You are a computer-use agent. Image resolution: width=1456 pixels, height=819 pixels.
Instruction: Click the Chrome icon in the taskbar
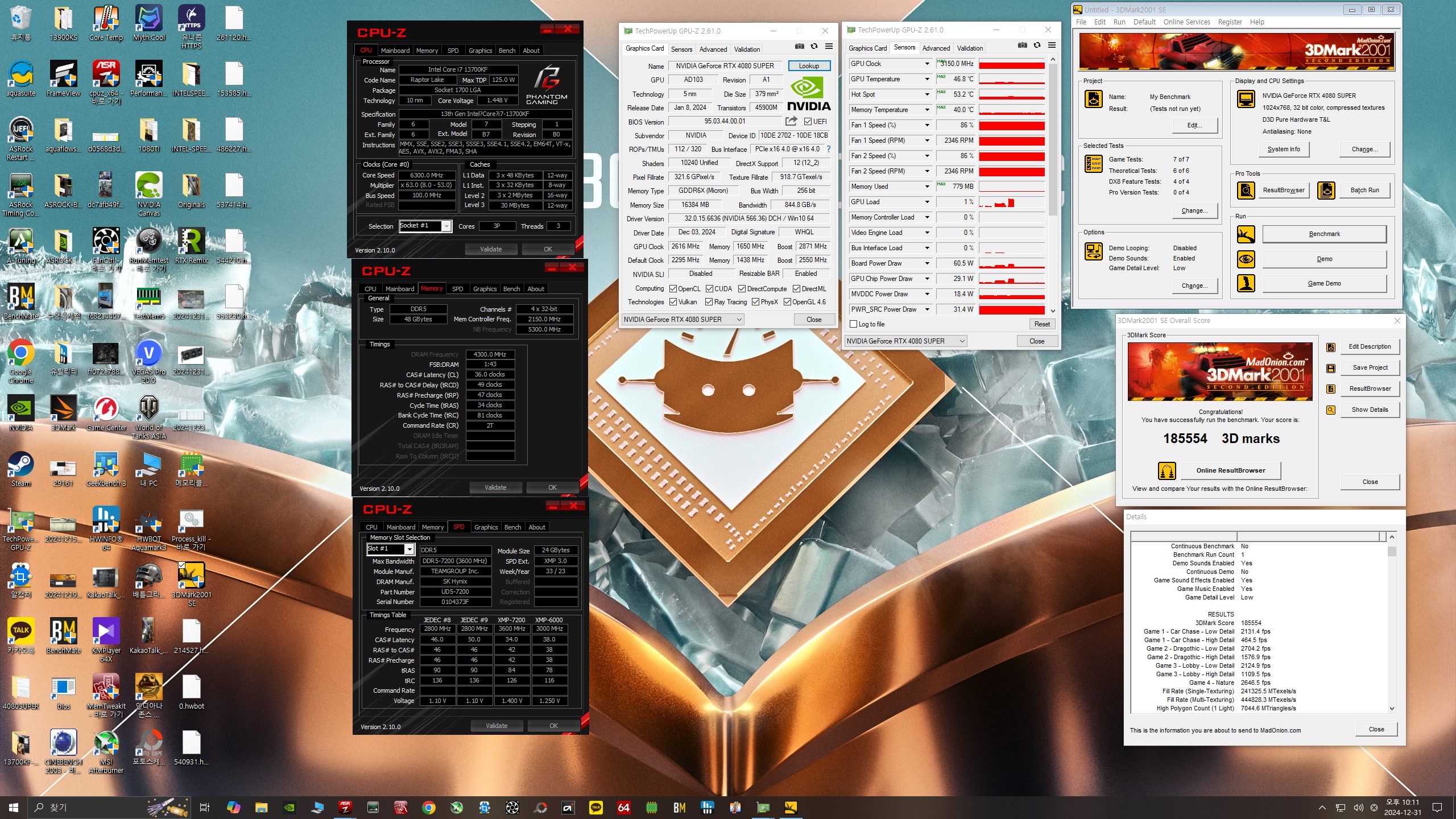point(429,807)
